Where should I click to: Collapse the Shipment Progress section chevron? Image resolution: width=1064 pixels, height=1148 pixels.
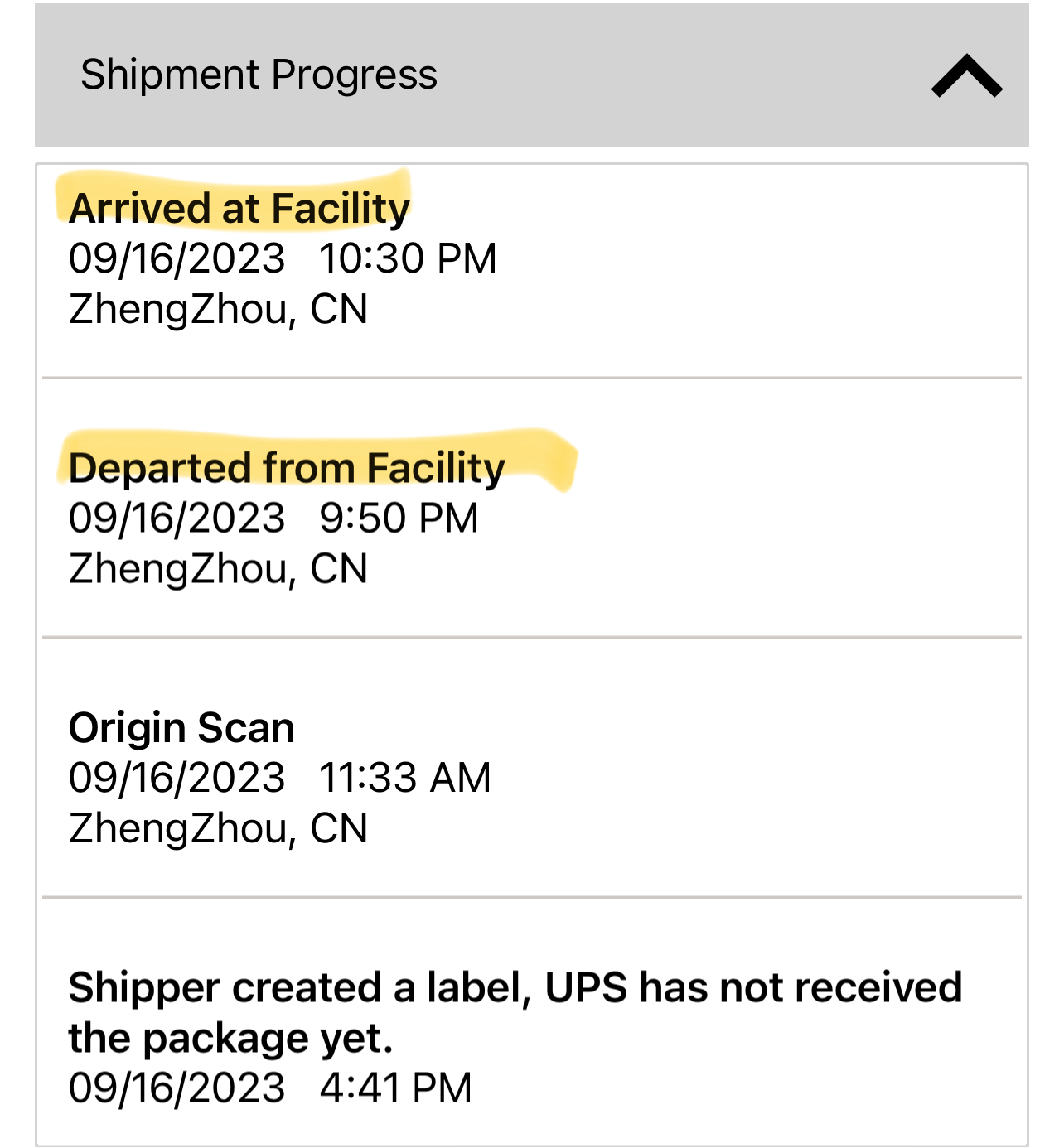tap(966, 76)
